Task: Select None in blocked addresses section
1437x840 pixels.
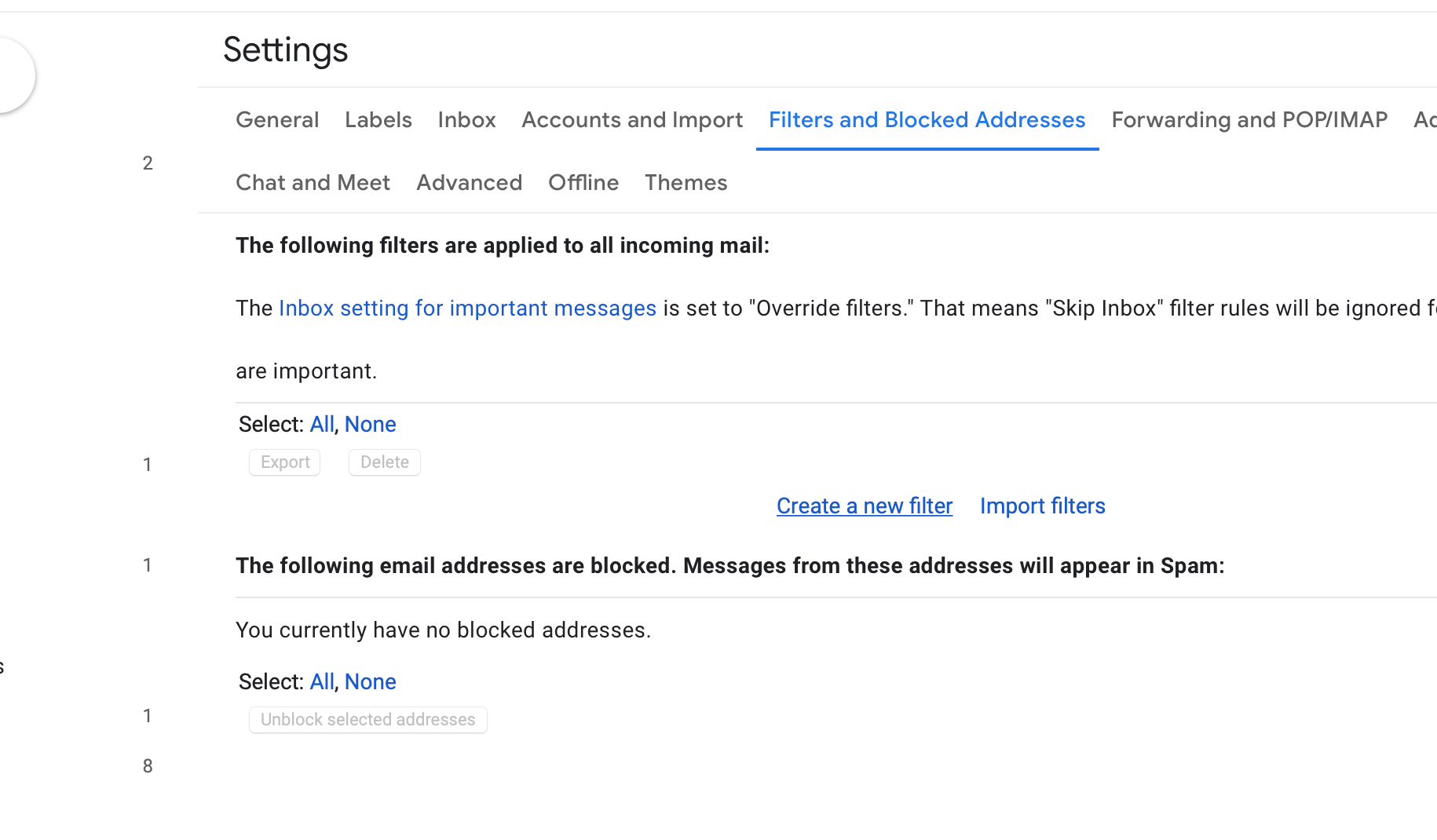Action: (370, 682)
